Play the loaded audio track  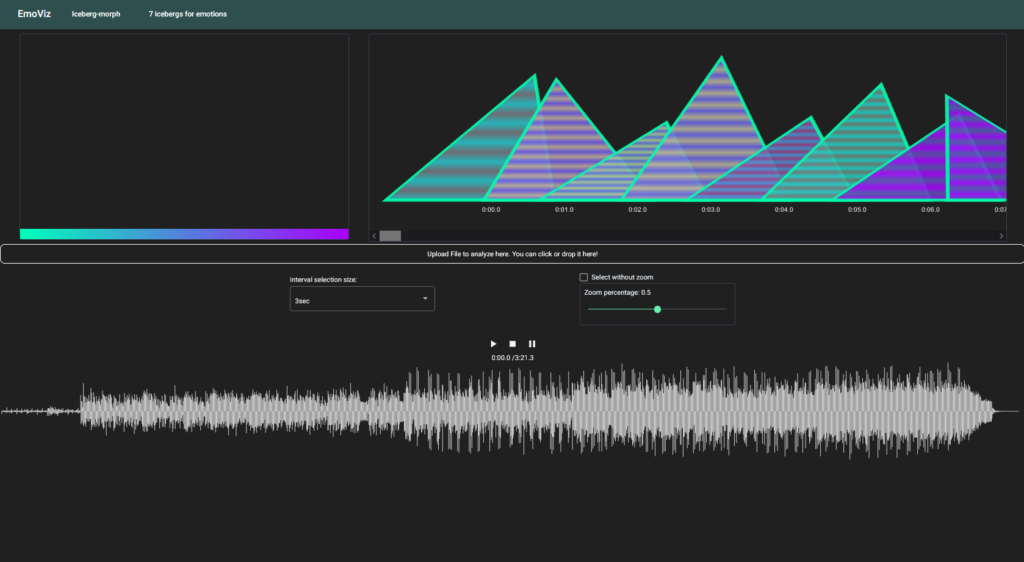point(493,344)
